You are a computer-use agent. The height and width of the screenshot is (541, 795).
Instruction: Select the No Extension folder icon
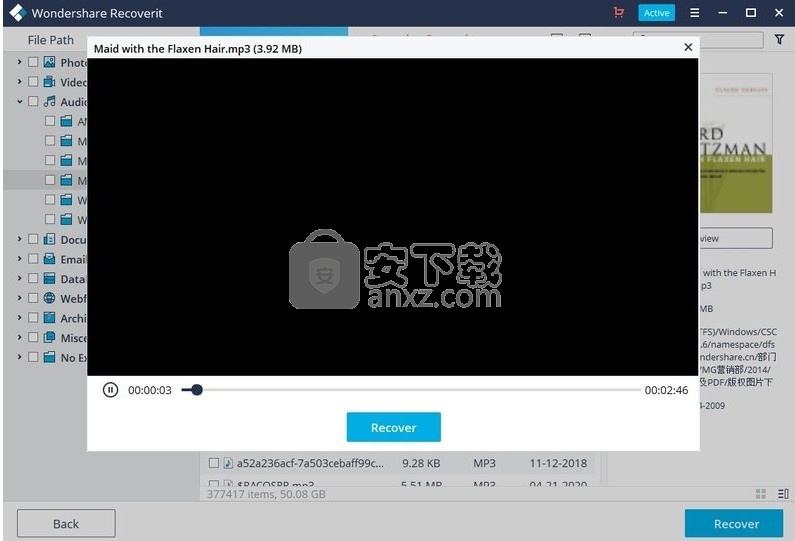pos(49,357)
